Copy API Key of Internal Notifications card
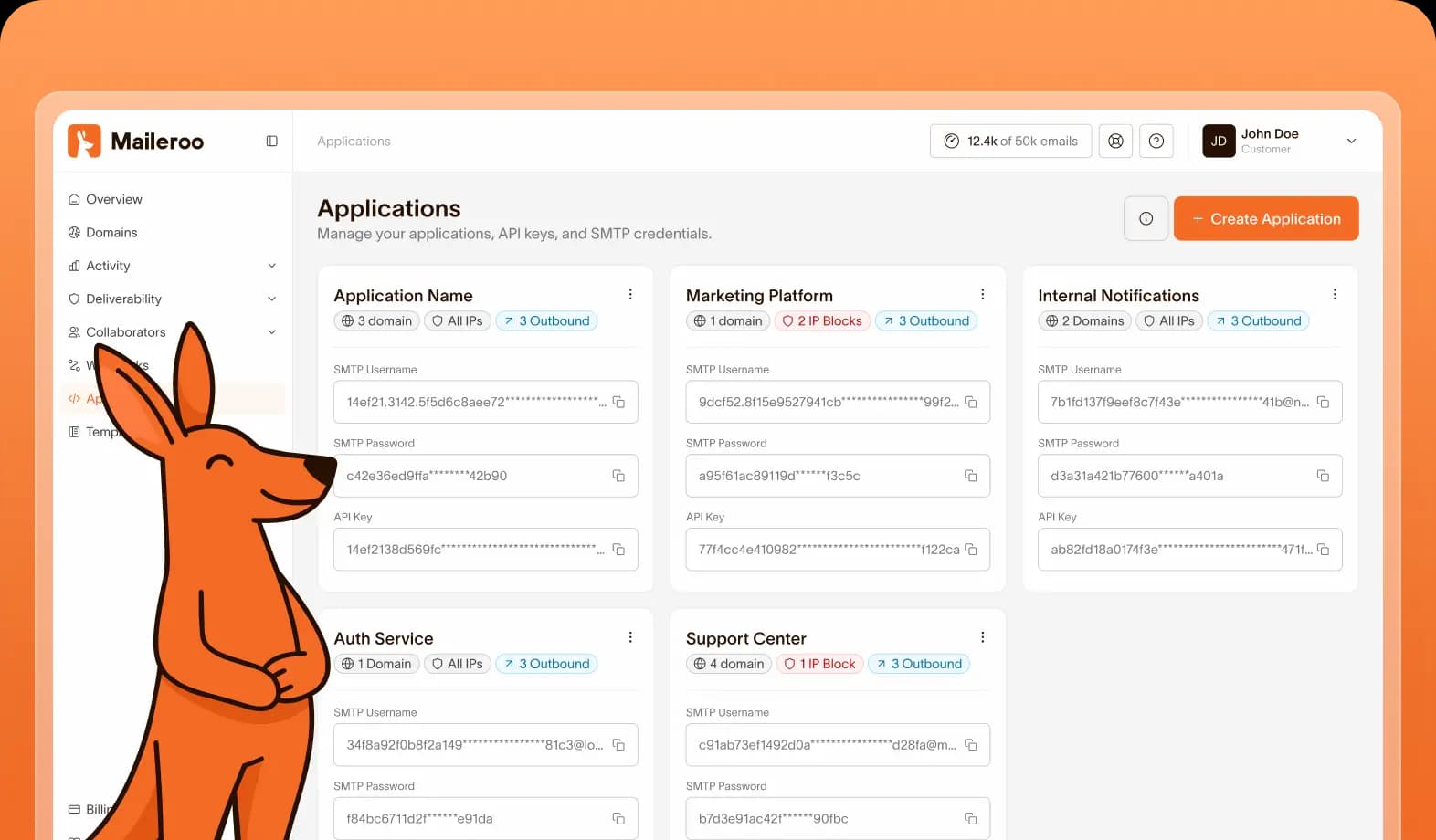The image size is (1436, 840). click(1323, 550)
